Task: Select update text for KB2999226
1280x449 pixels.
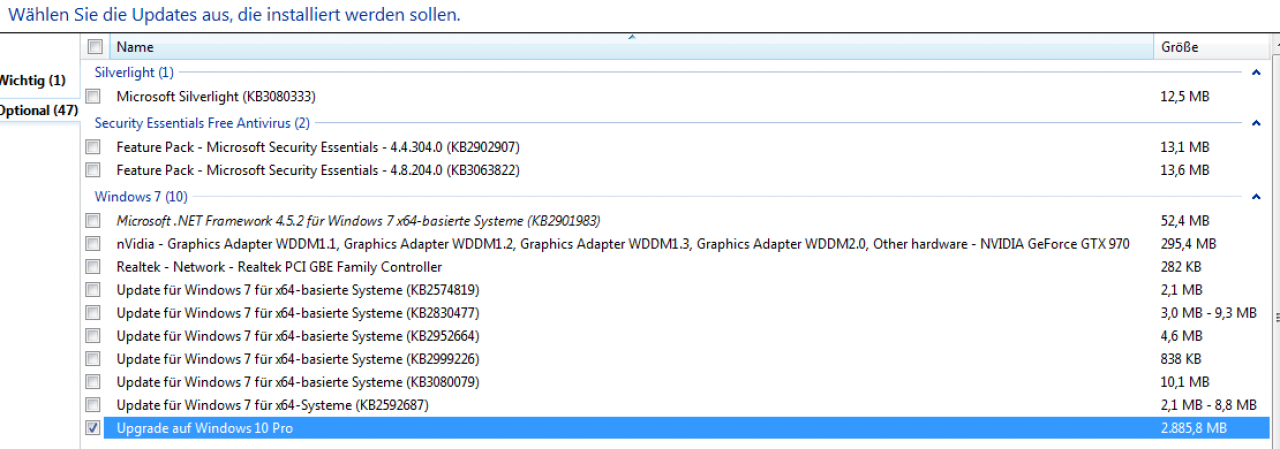Action: tap(297, 359)
